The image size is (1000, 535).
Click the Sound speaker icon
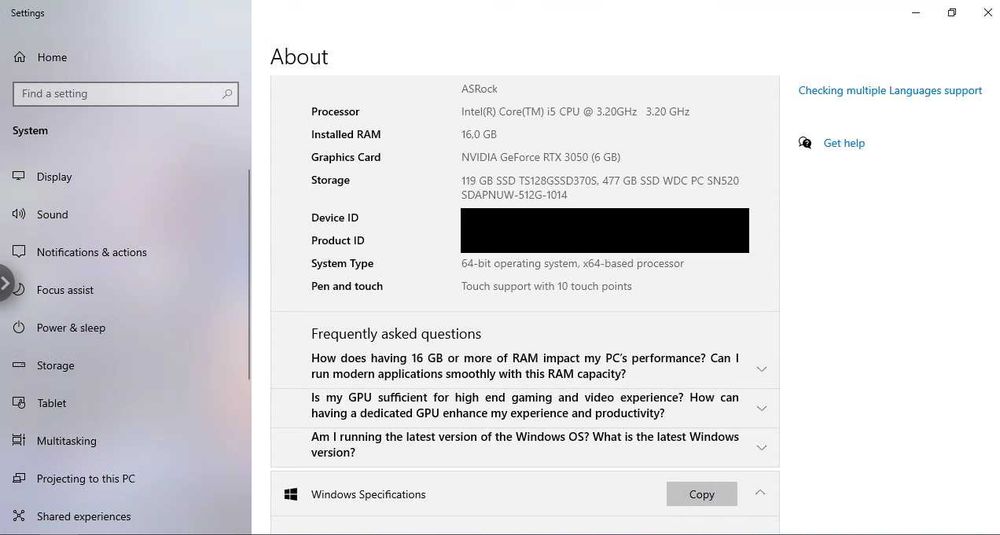(x=19, y=214)
